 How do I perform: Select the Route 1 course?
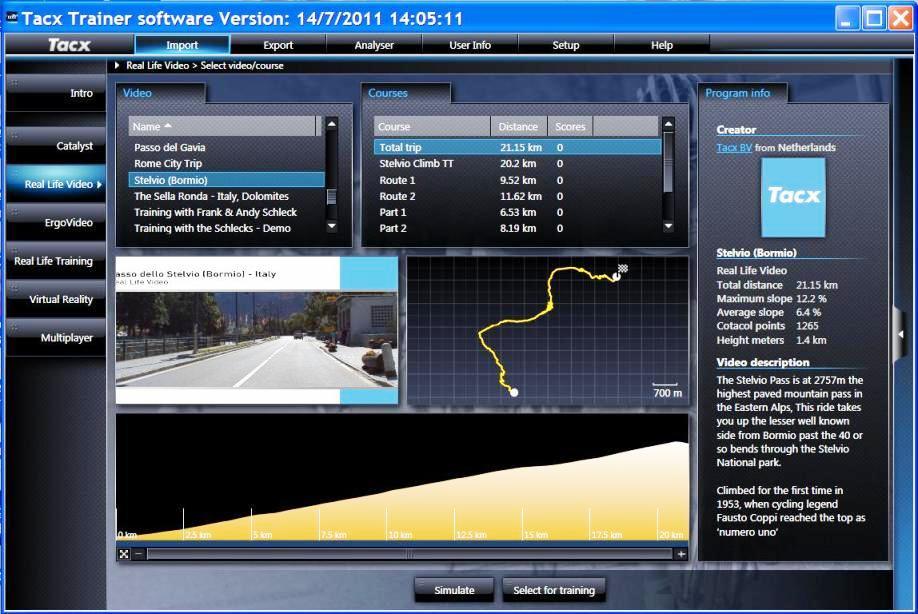click(x=518, y=180)
